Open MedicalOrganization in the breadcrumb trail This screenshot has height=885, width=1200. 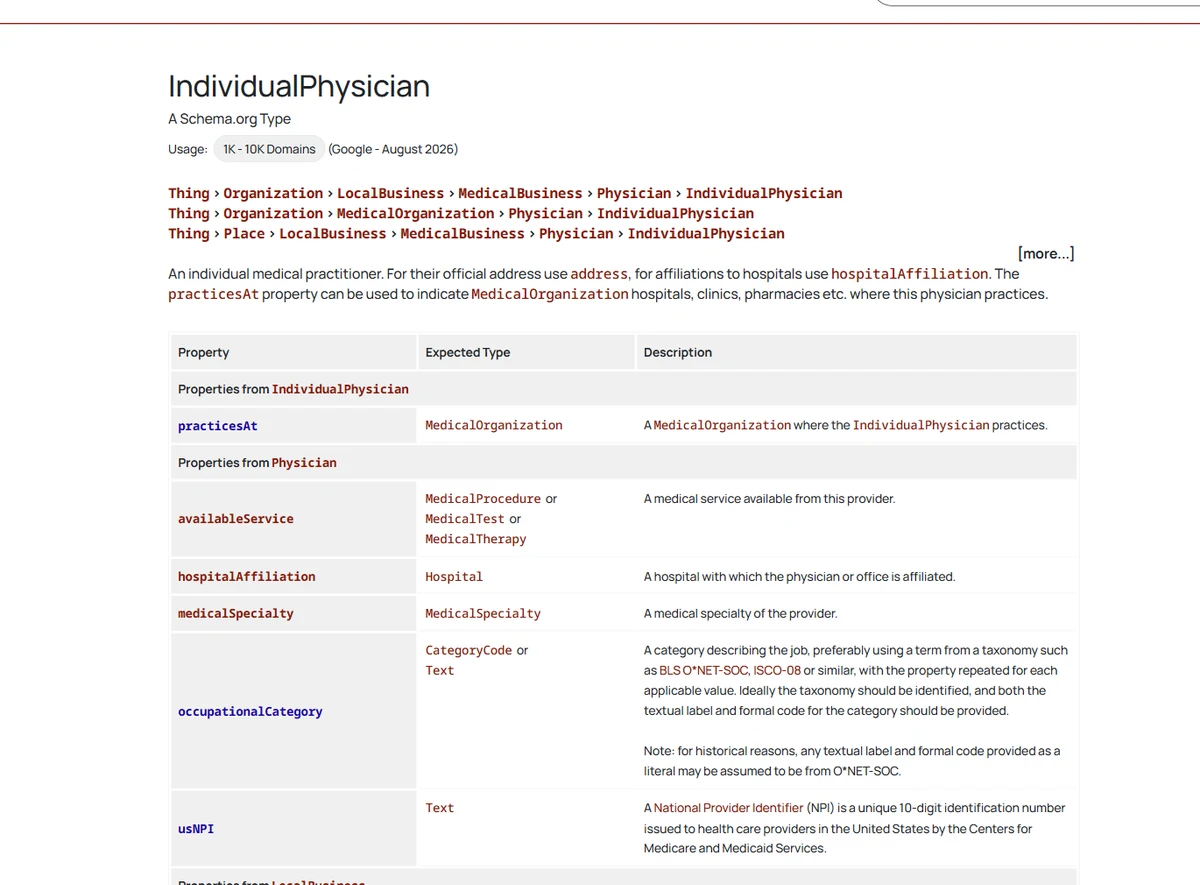coord(416,213)
